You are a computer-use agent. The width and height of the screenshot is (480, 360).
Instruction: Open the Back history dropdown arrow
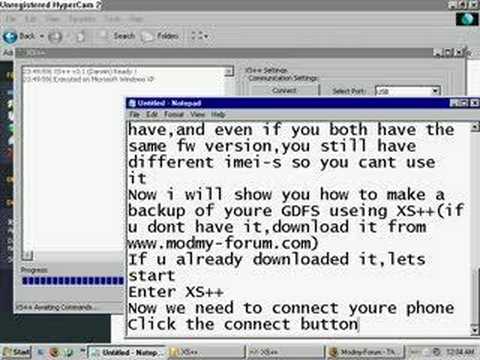click(x=42, y=36)
